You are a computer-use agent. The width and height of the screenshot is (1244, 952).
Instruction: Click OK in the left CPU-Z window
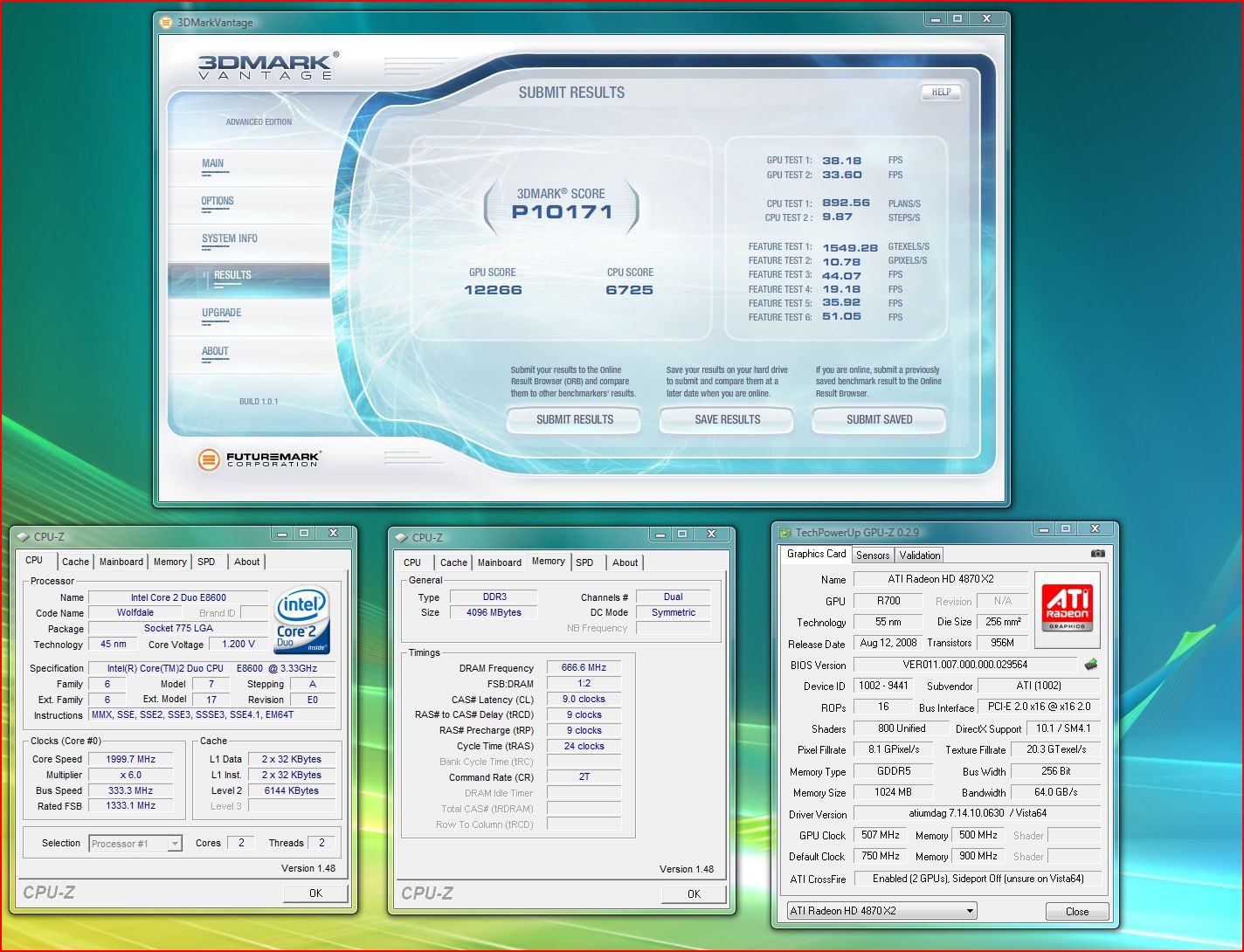tap(315, 893)
